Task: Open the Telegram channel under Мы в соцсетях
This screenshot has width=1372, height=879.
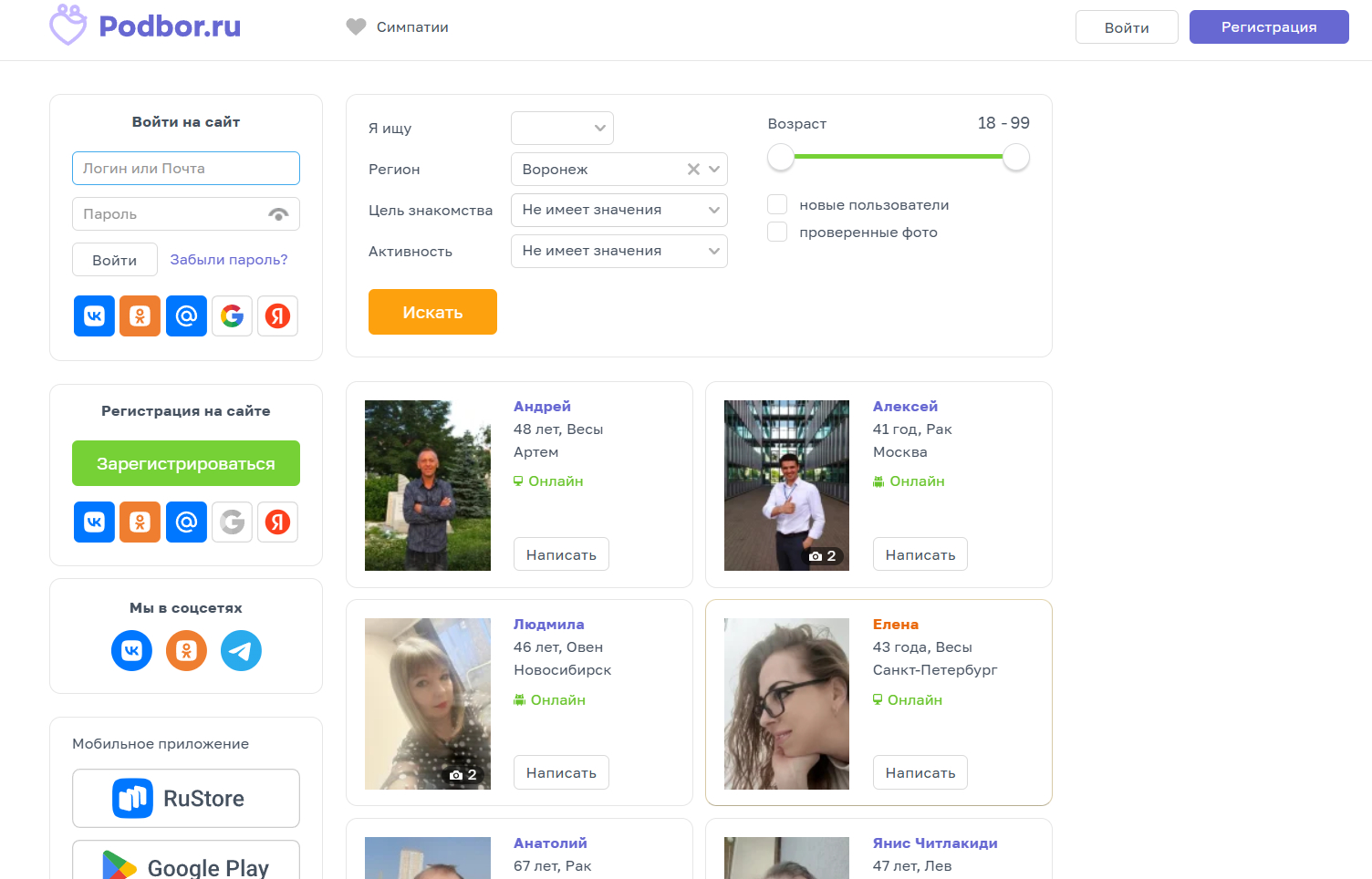Action: pos(241,651)
